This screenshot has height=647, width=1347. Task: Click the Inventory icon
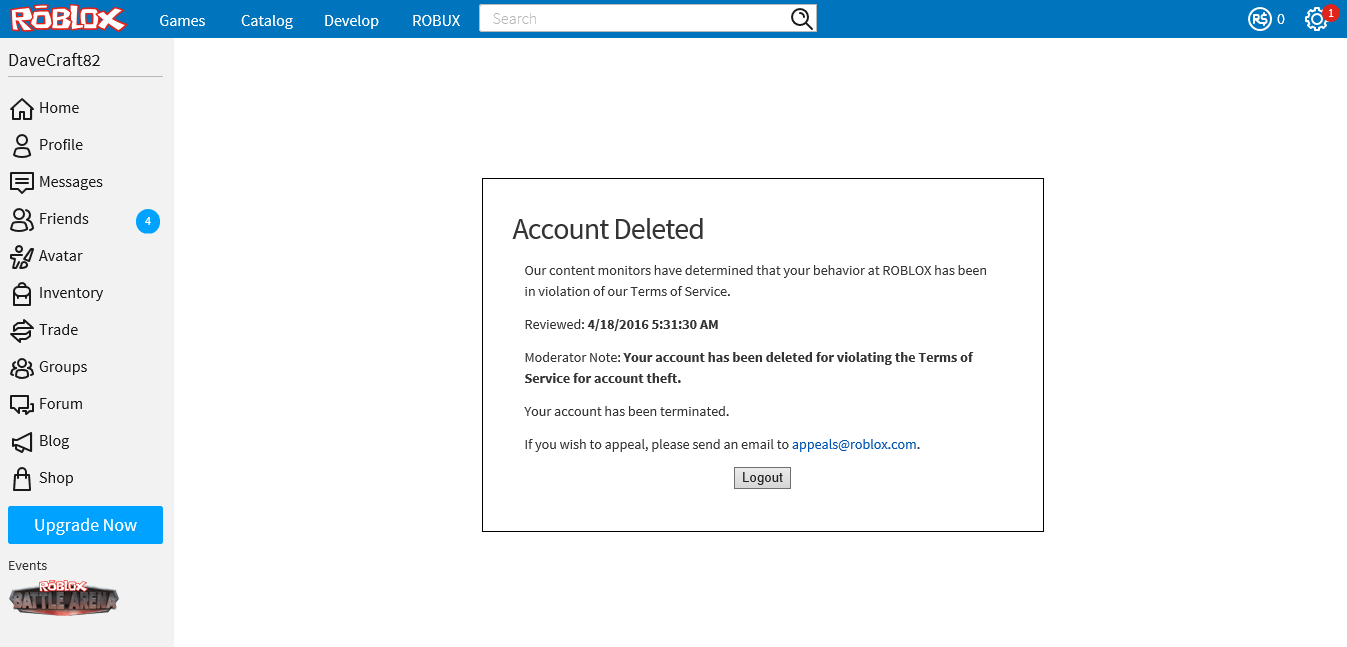22,292
